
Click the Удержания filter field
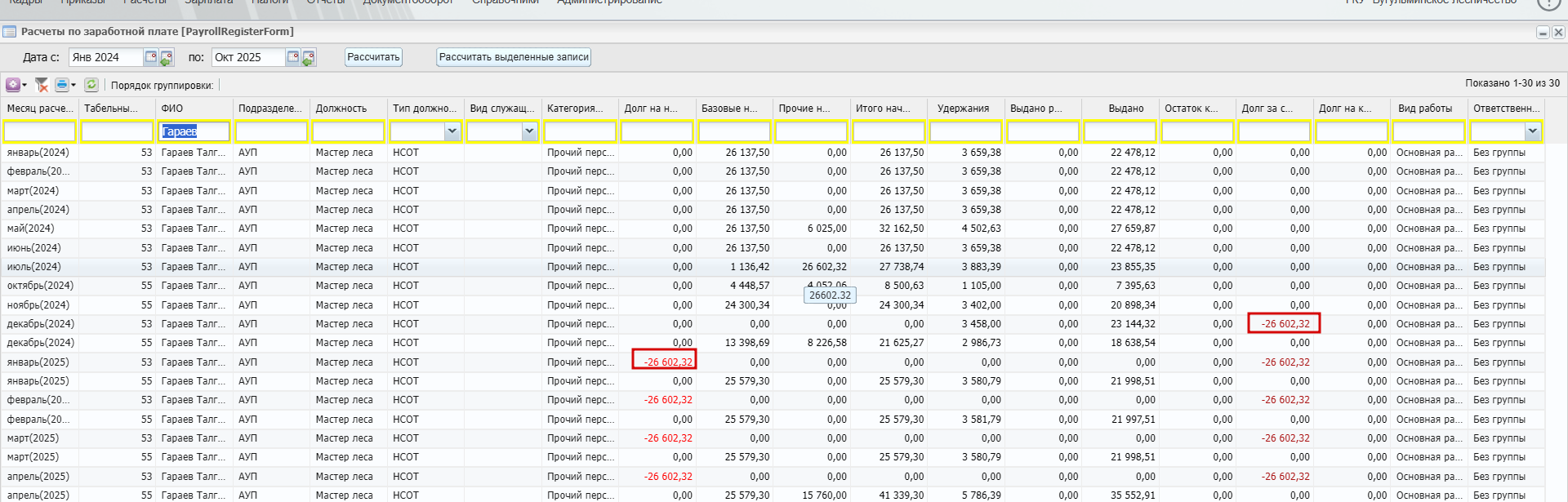tap(965, 131)
